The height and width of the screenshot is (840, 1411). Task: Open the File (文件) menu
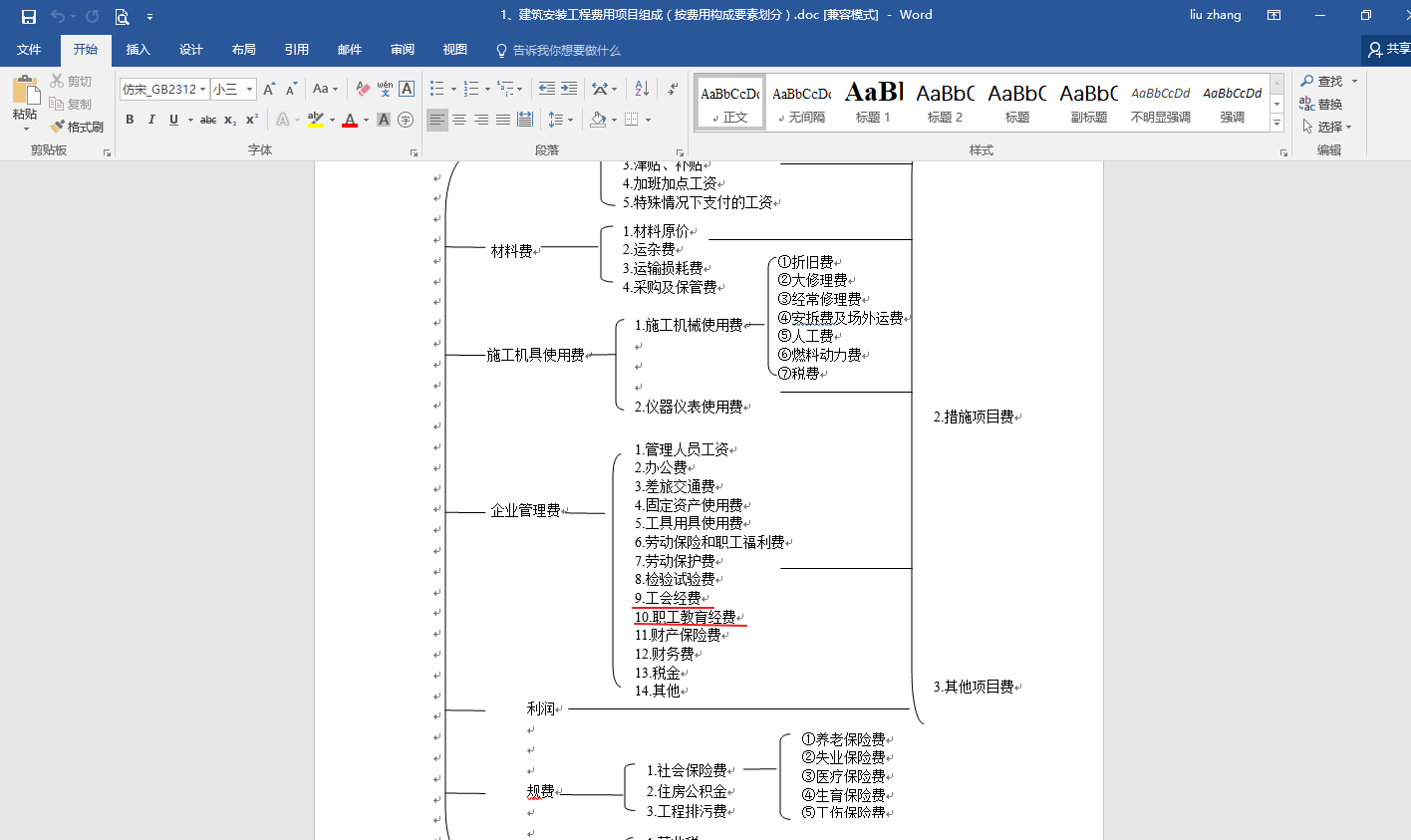click(29, 50)
